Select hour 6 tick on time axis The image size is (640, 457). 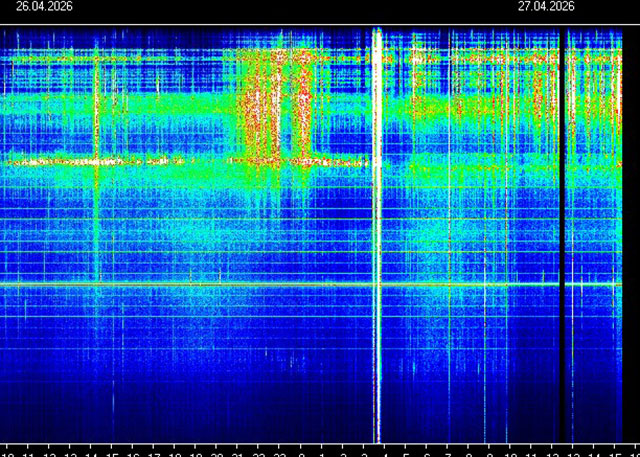pyautogui.click(x=427, y=452)
